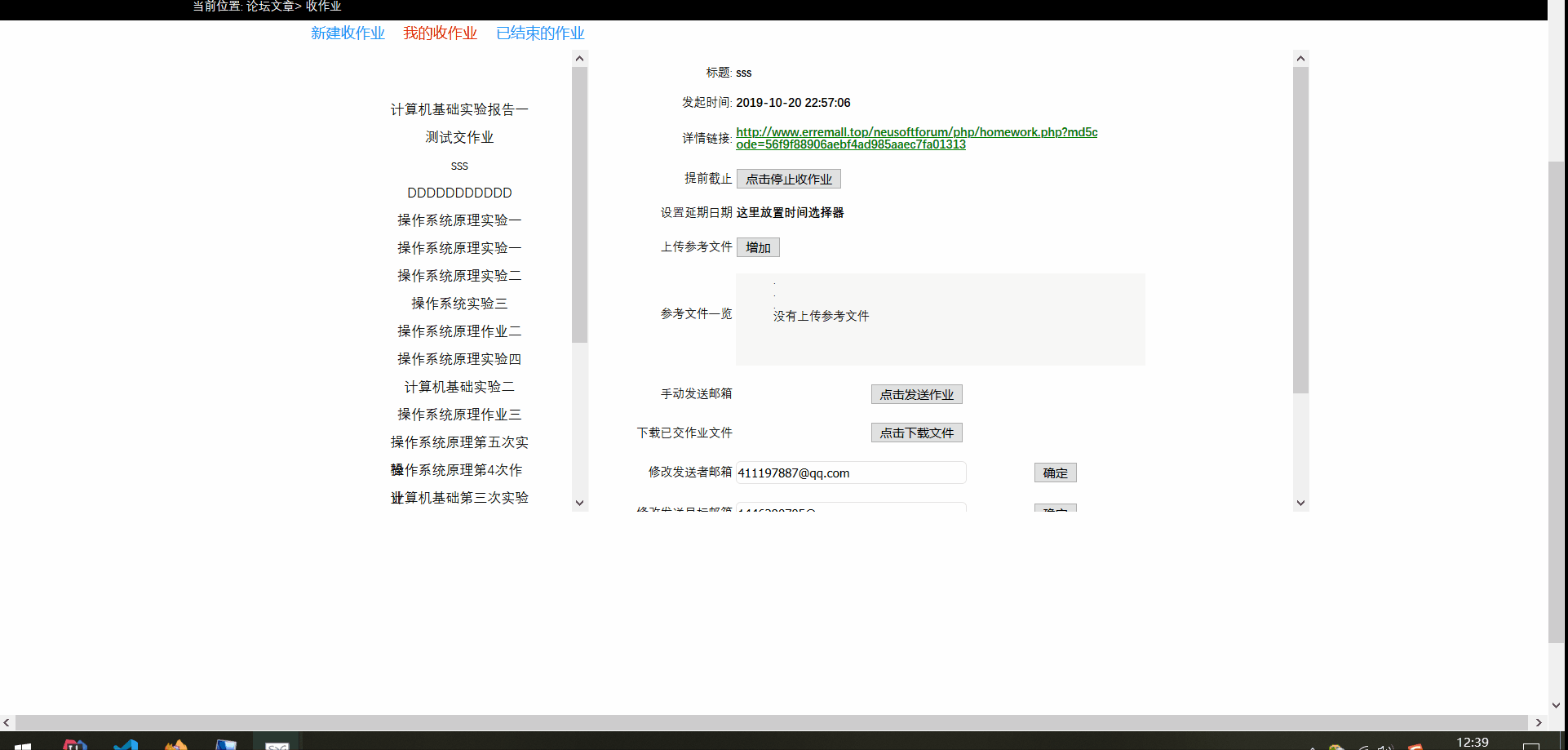
Task: Click 点击发送作业 to send homework by email
Action: point(916,393)
